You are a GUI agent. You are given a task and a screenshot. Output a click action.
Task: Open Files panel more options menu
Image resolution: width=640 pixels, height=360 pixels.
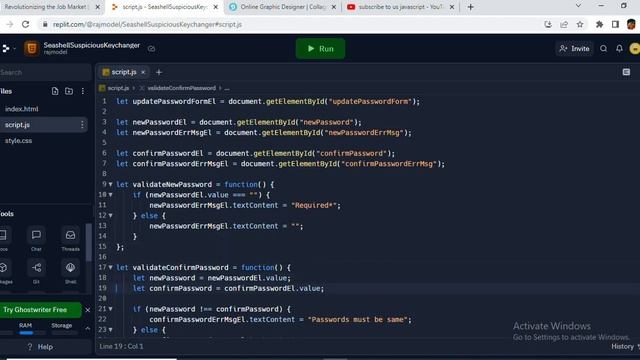[83, 91]
